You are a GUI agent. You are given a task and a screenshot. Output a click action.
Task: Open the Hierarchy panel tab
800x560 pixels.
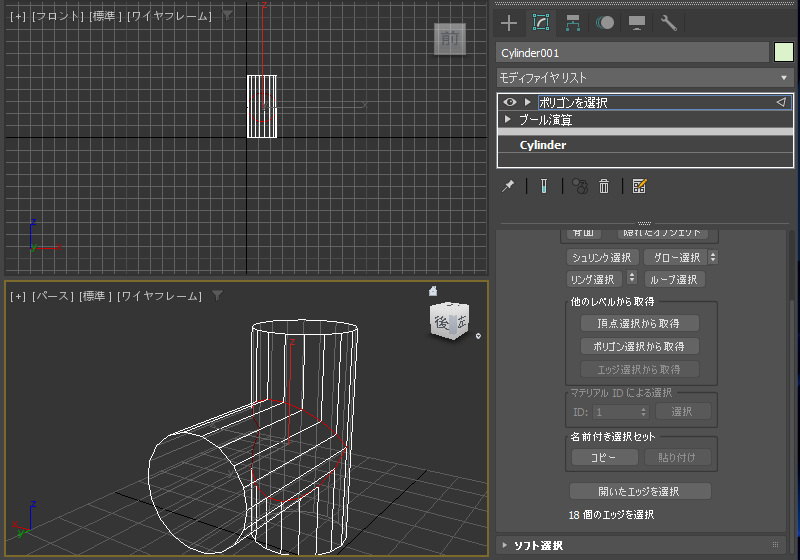pyautogui.click(x=572, y=23)
